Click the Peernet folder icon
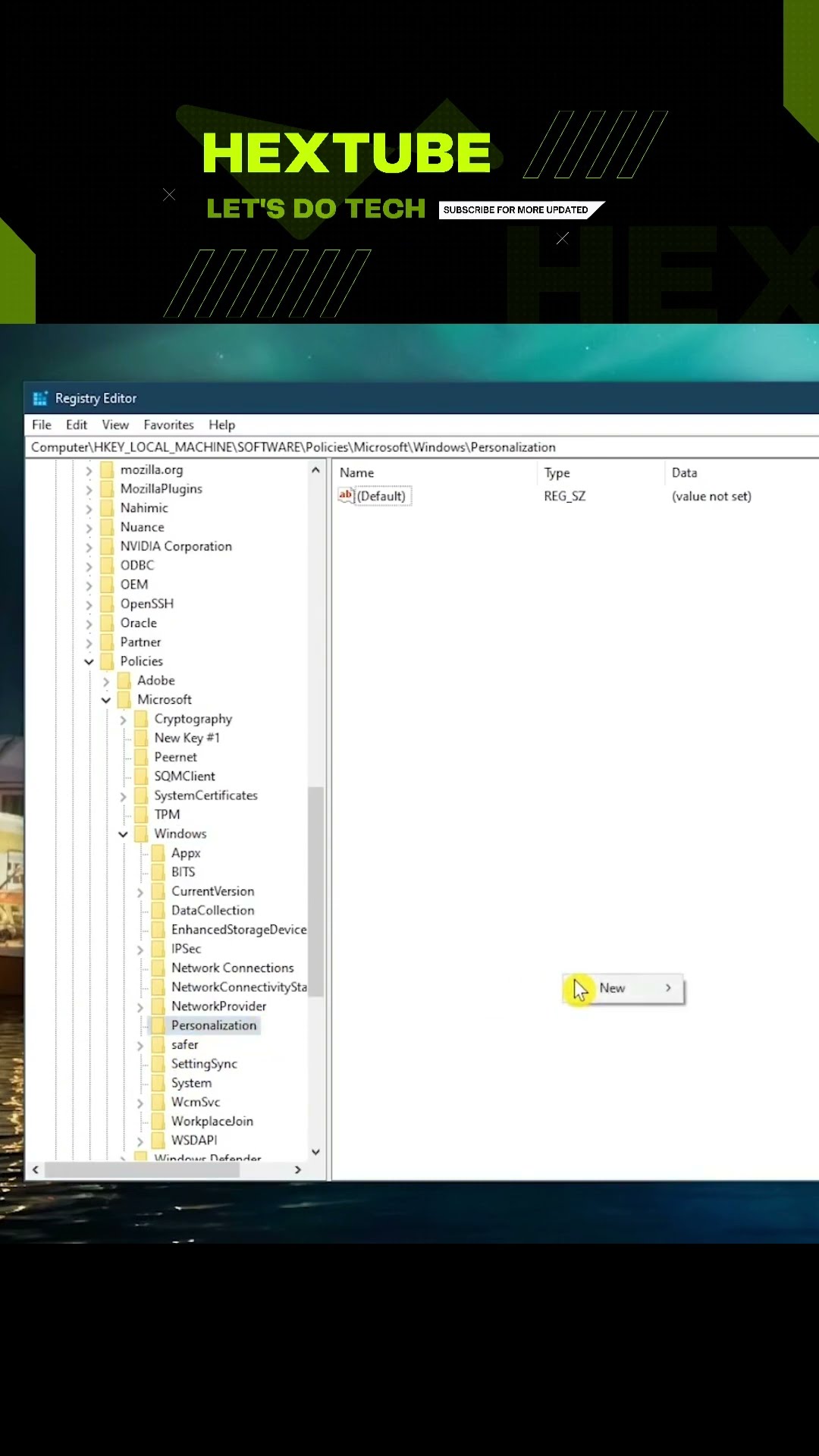This screenshot has height=1456, width=819. click(141, 757)
